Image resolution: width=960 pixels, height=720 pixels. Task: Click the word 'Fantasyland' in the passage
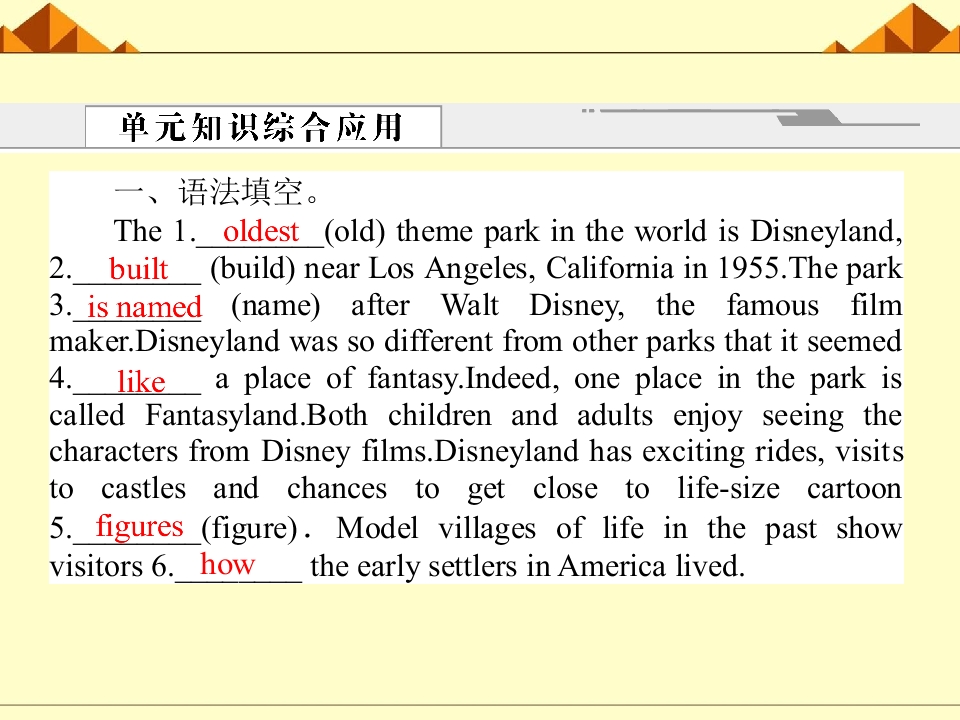click(222, 416)
